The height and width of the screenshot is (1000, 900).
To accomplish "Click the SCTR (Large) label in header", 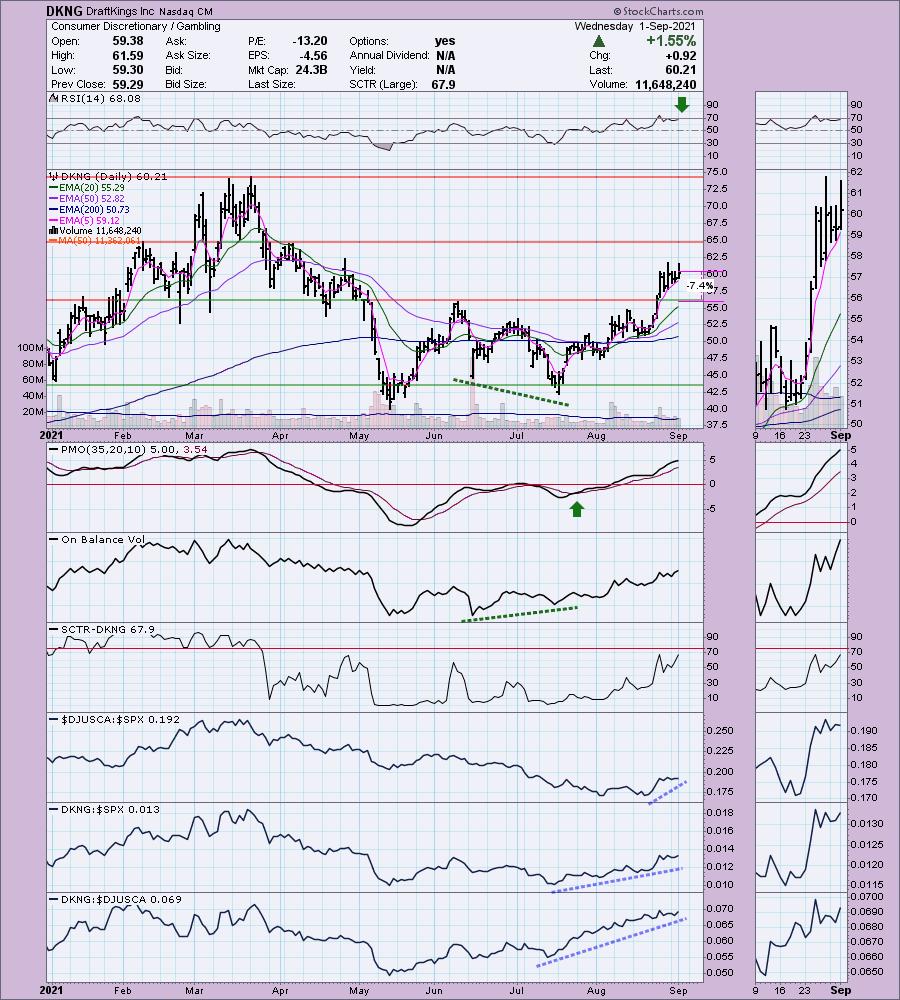I will coord(383,85).
